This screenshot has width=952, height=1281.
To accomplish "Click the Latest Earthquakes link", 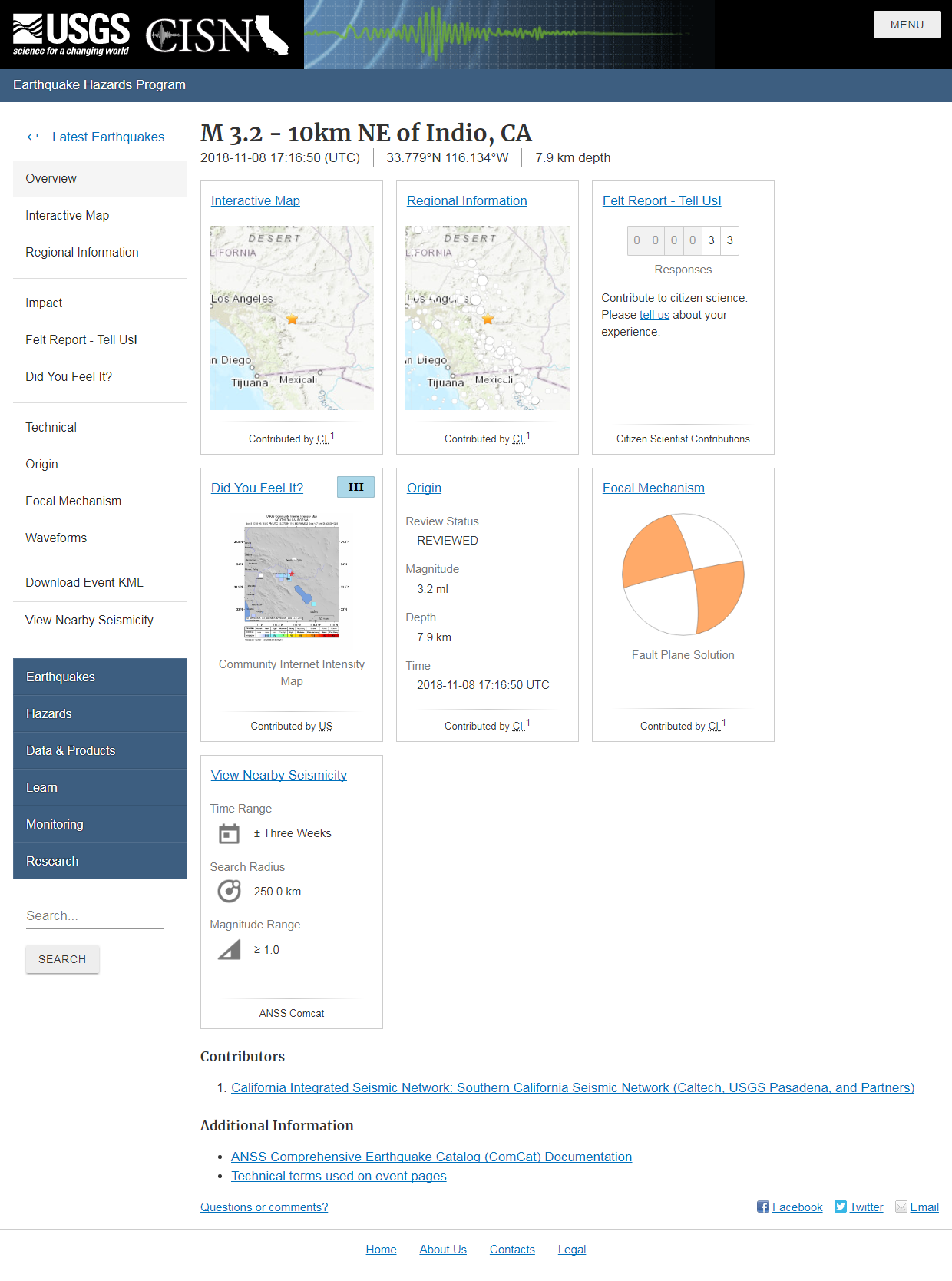I will pyautogui.click(x=108, y=137).
